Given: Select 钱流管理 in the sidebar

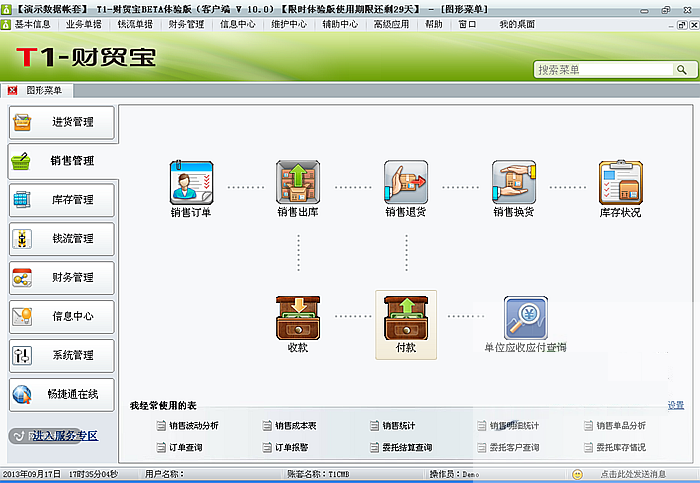Looking at the screenshot, I should 62,239.
